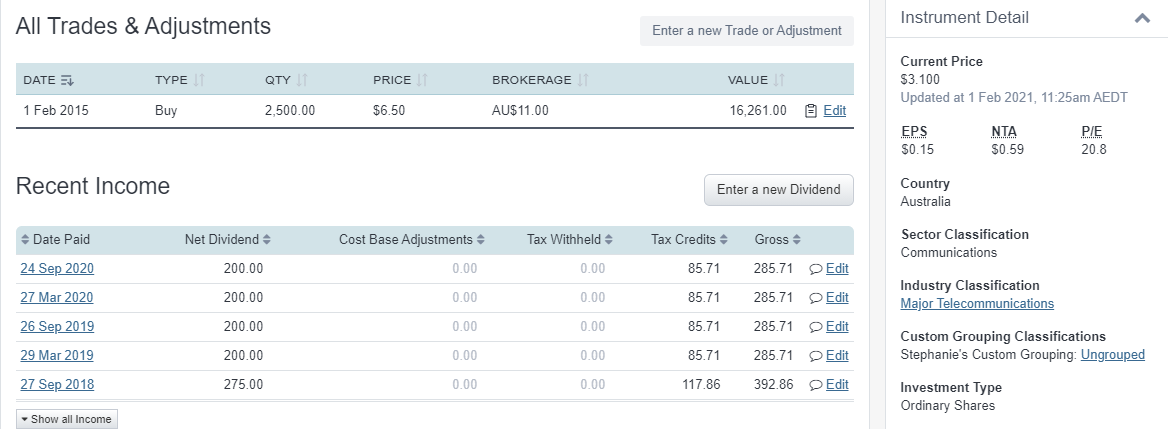Click comment icon for 29 Mar 2019 dividend

(x=816, y=356)
